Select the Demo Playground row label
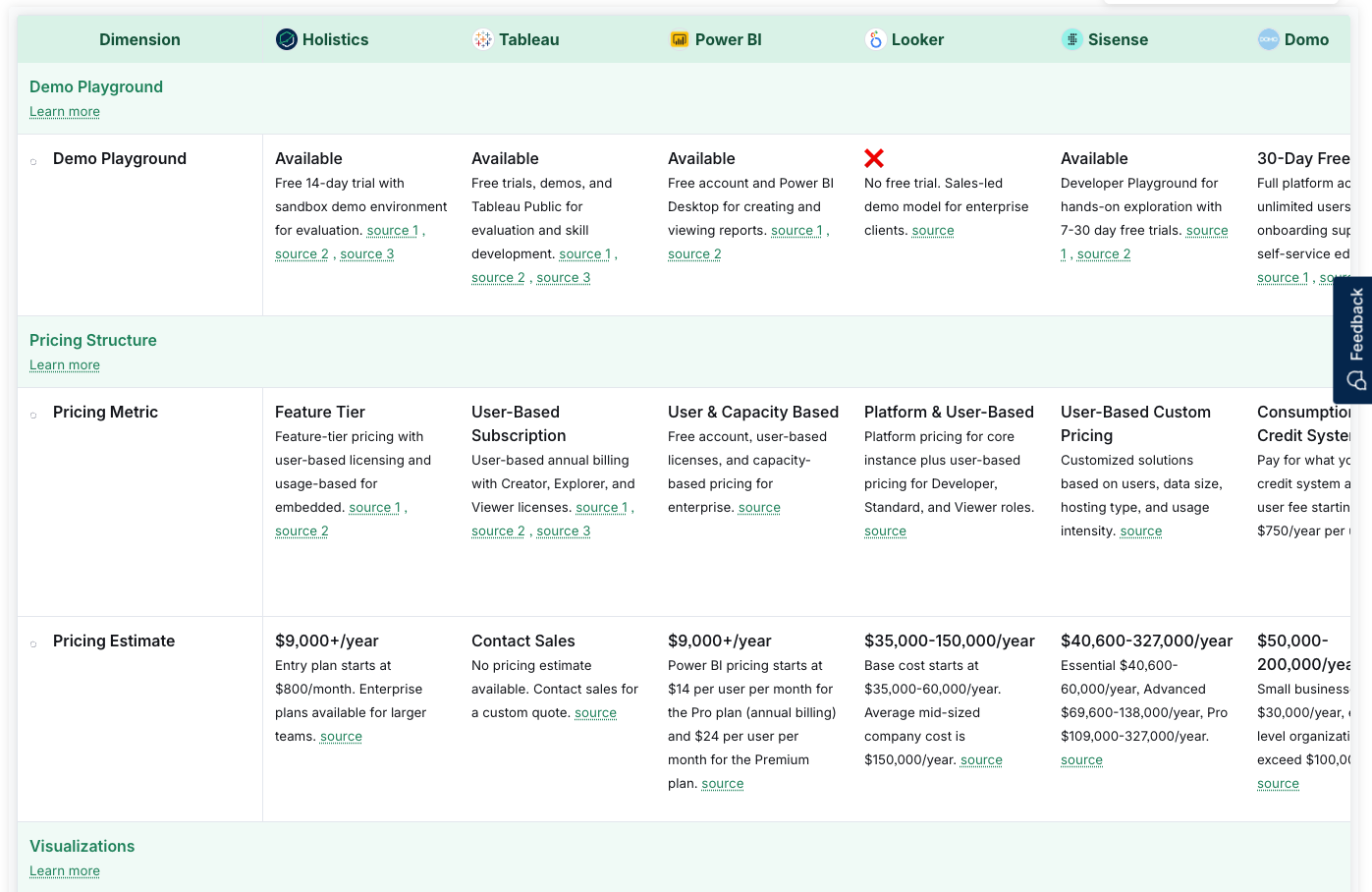1372x892 pixels. pos(120,158)
